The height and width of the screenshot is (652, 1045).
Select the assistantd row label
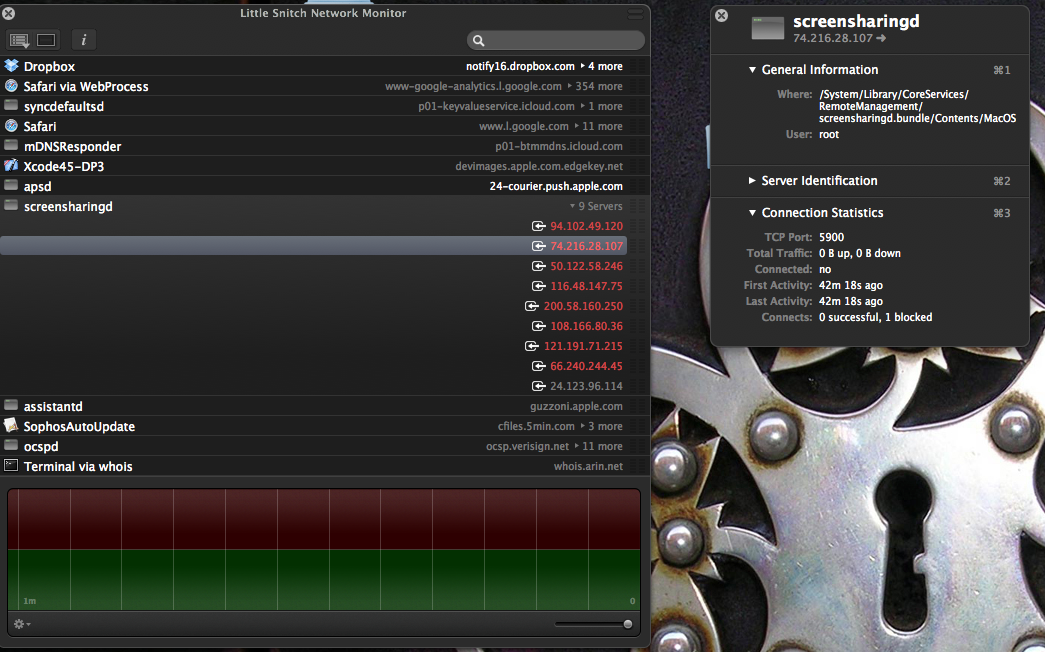pyautogui.click(x=53, y=406)
